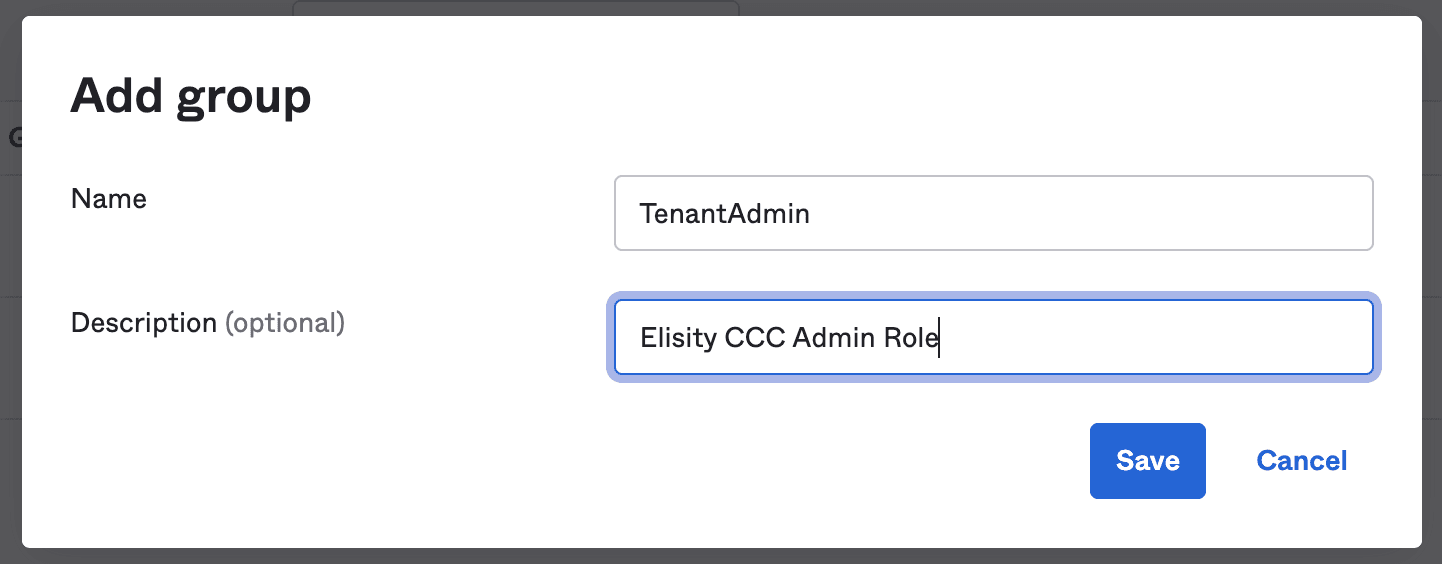1442x564 pixels.
Task: Cancel the Add group dialog
Action: coord(1301,461)
